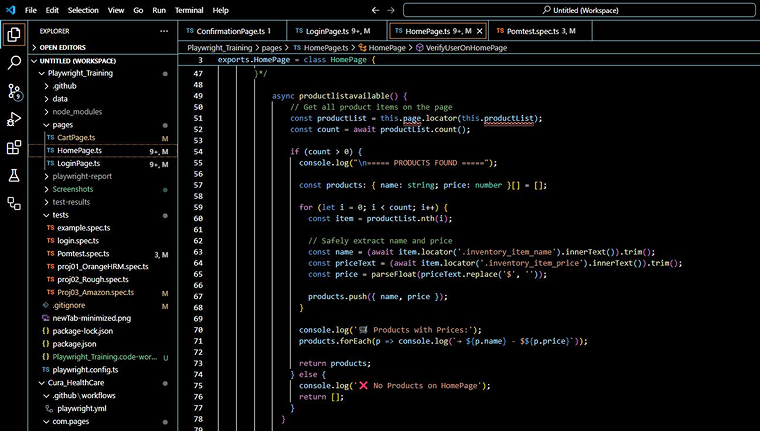Viewport: 760px width, 431px height.
Task: Open CartPage.ts in the file tree
Action: point(76,137)
